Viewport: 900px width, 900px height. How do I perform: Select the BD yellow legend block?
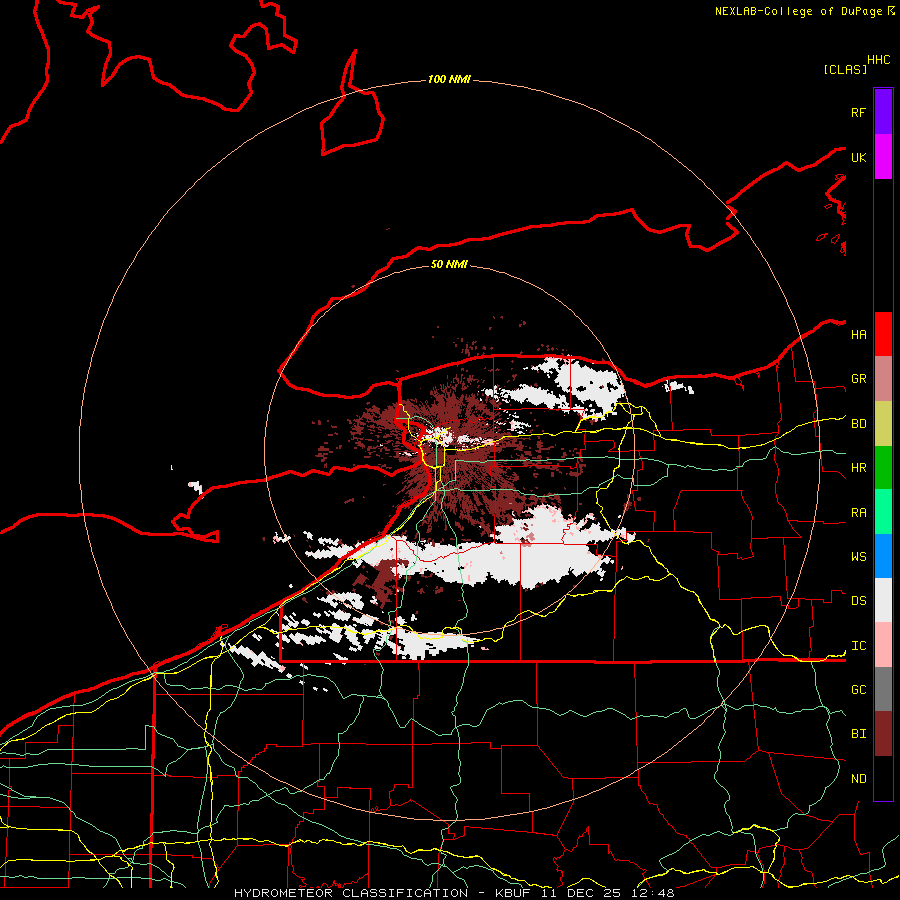click(x=883, y=423)
